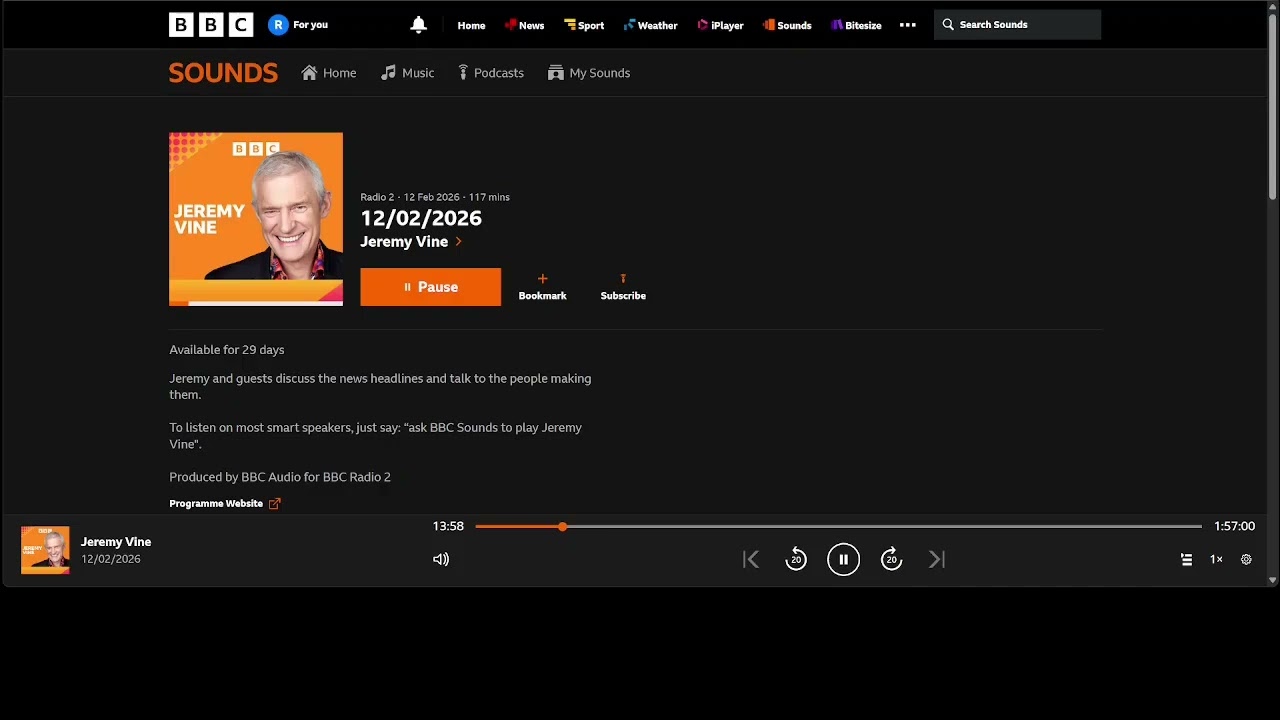The height and width of the screenshot is (720, 1280).
Task: Click the Jeremy Vine programme artwork
Action: coord(256,219)
